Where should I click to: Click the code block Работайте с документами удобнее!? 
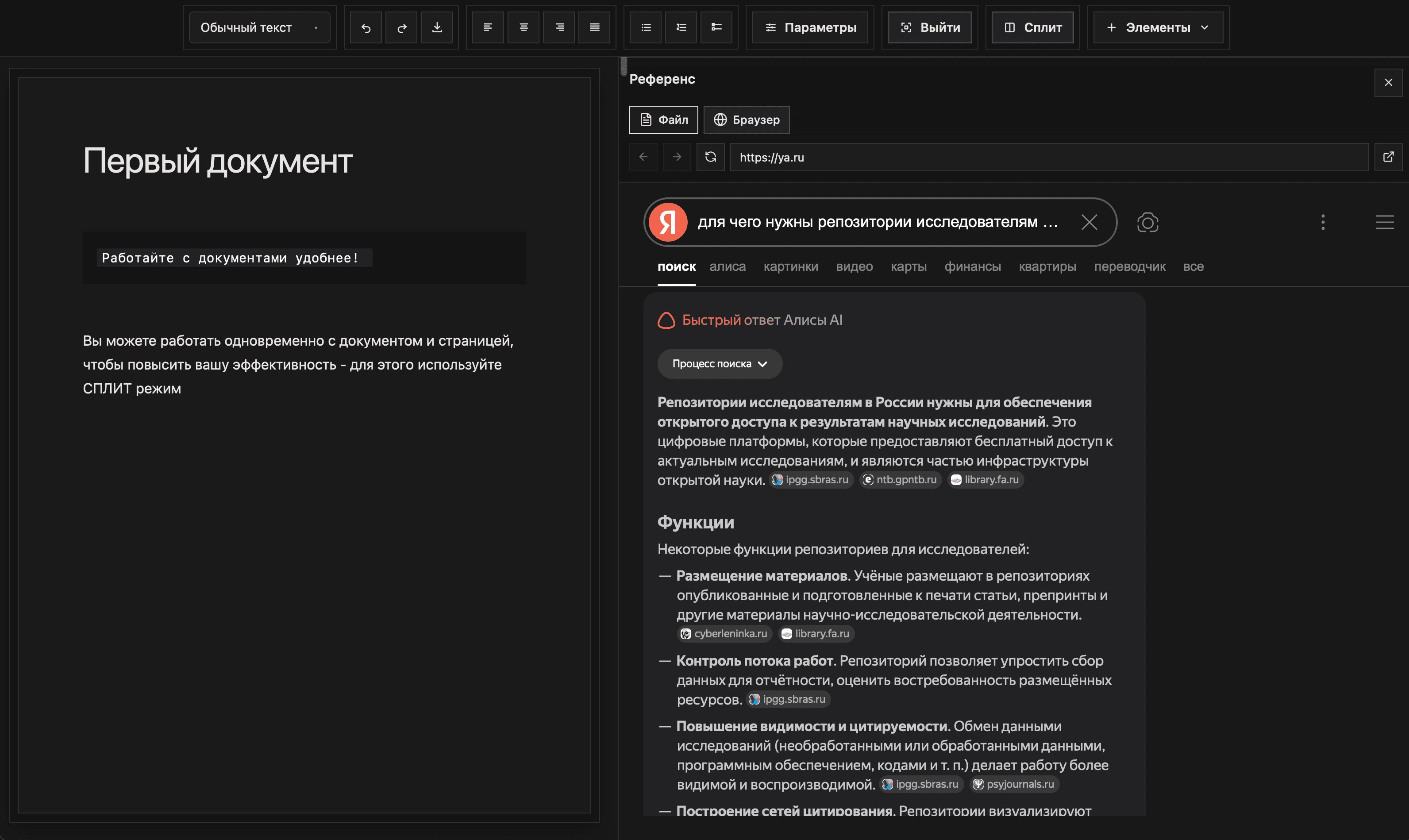click(x=304, y=258)
